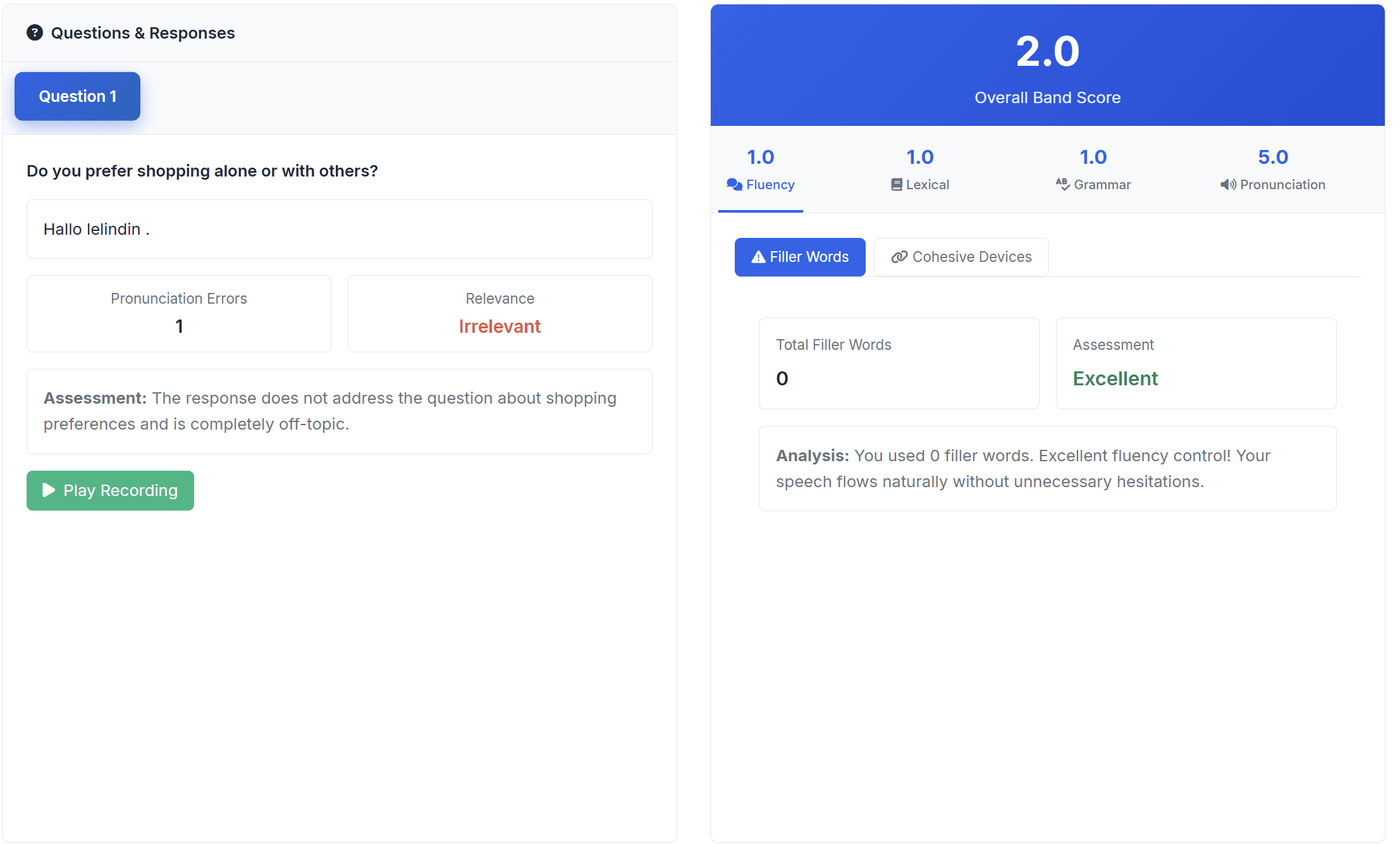Viewport: 1400px width, 844px height.
Task: Select the Filler Words sub-tab
Action: coord(800,257)
